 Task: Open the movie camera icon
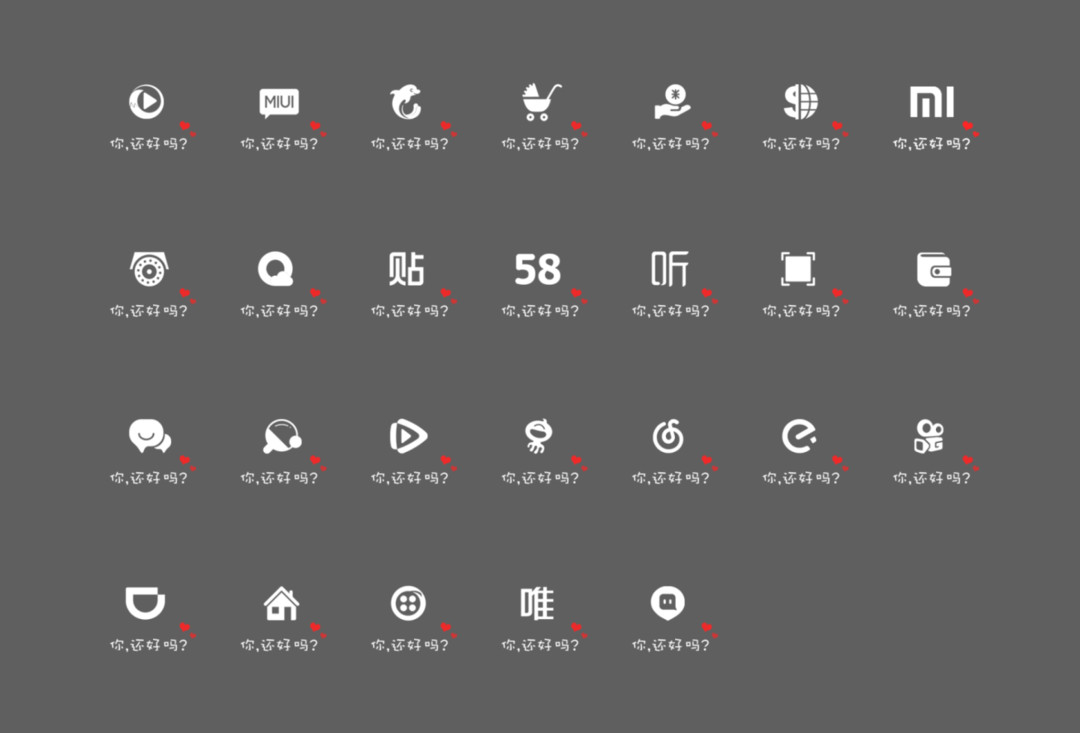pos(929,436)
